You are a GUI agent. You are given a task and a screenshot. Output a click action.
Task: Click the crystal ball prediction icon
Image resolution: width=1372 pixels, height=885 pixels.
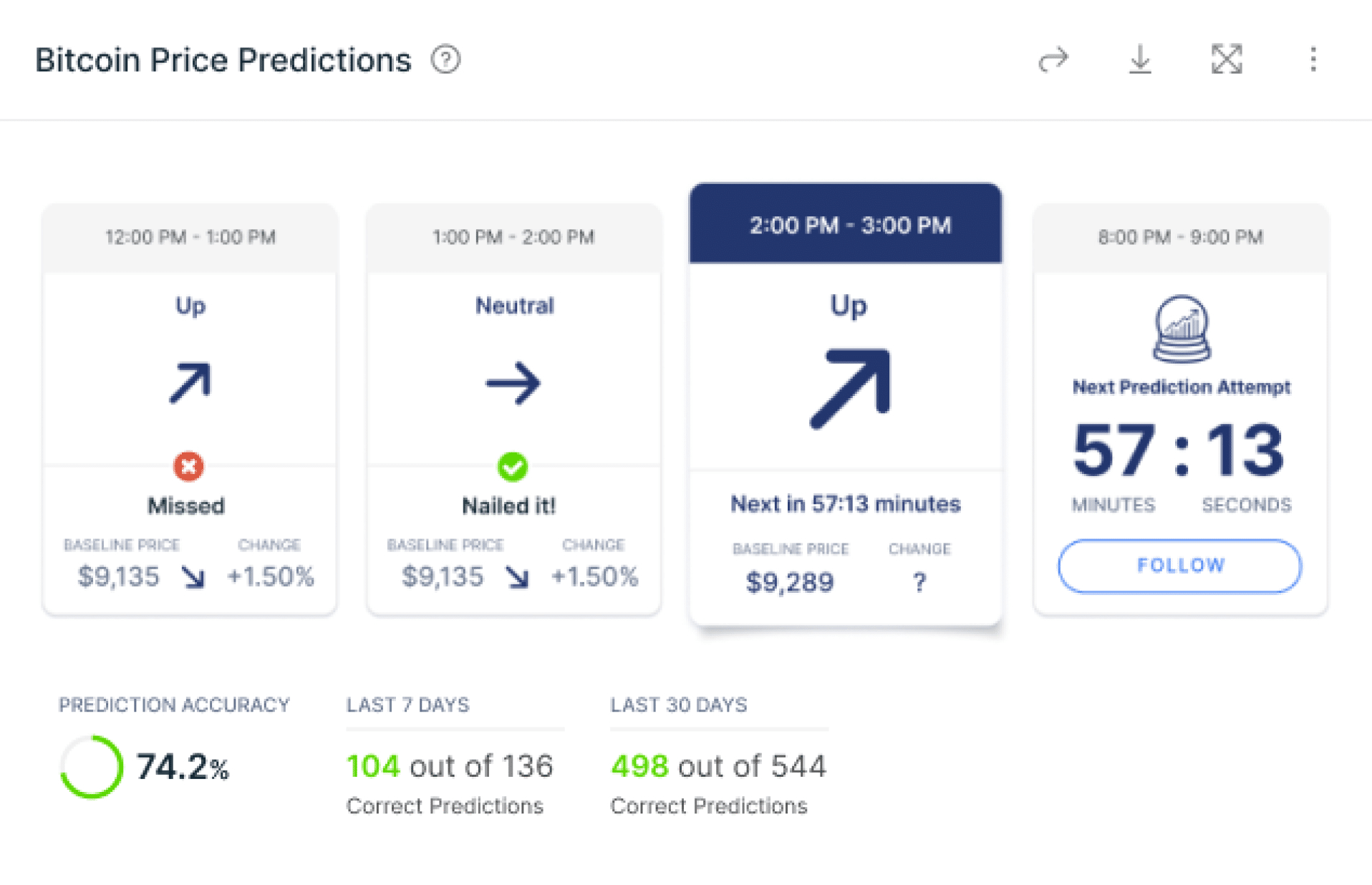[1182, 329]
